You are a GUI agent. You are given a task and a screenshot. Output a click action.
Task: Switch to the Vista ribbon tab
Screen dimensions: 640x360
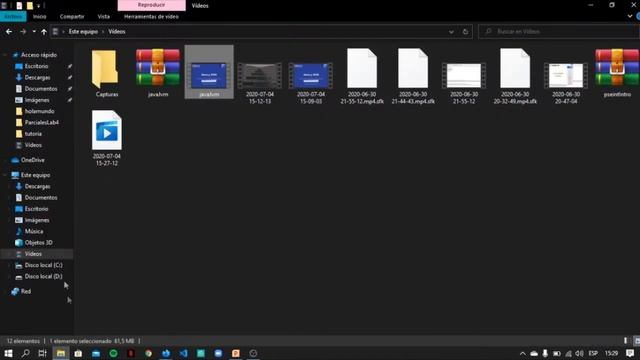coord(104,17)
